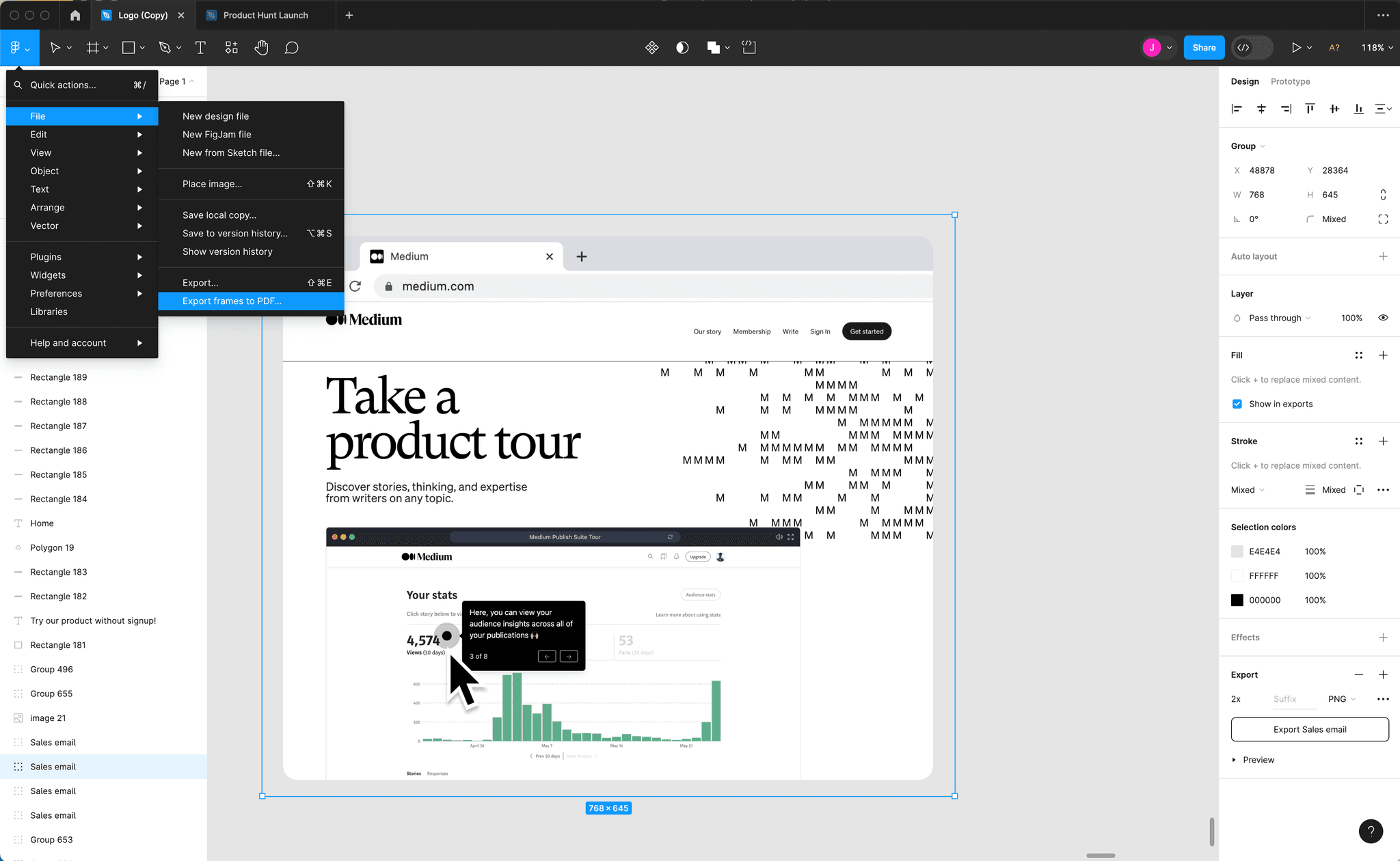Click the Create component icon

pos(651,48)
